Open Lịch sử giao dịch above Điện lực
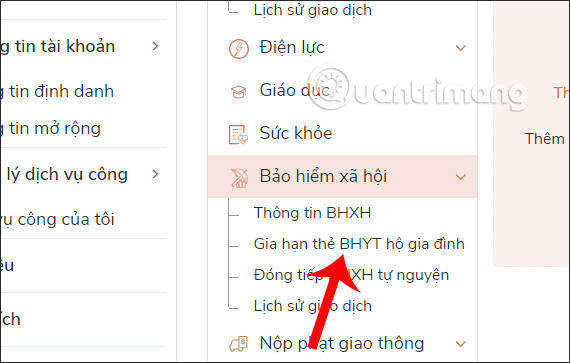This screenshot has height=363, width=570. point(313,10)
